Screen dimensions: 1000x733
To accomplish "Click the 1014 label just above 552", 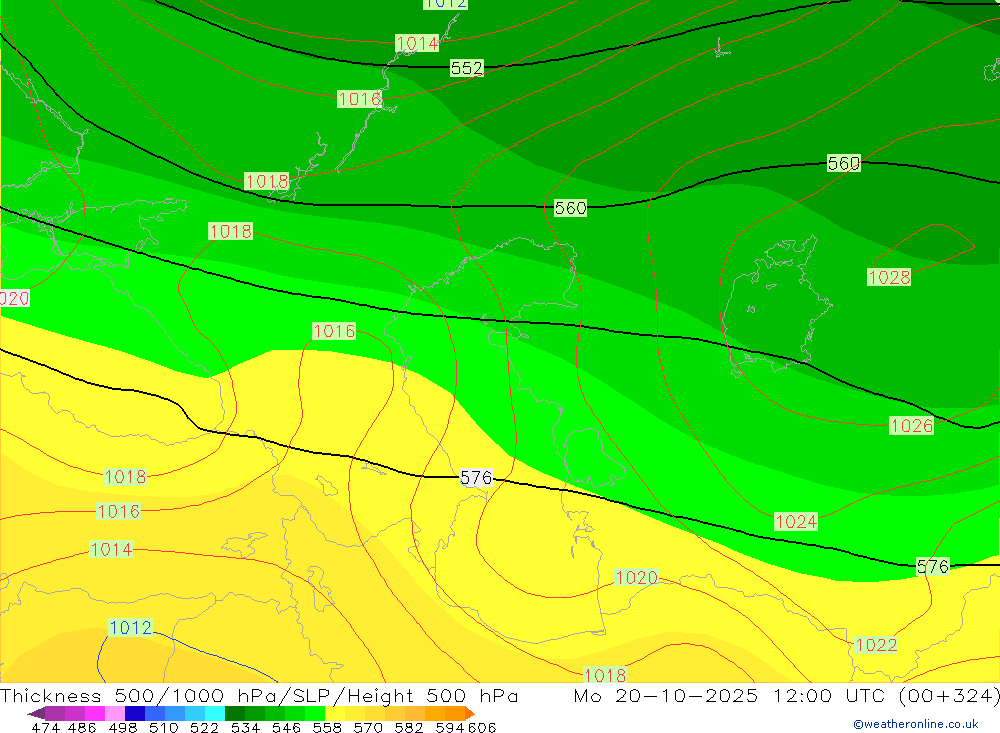I will (x=417, y=43).
